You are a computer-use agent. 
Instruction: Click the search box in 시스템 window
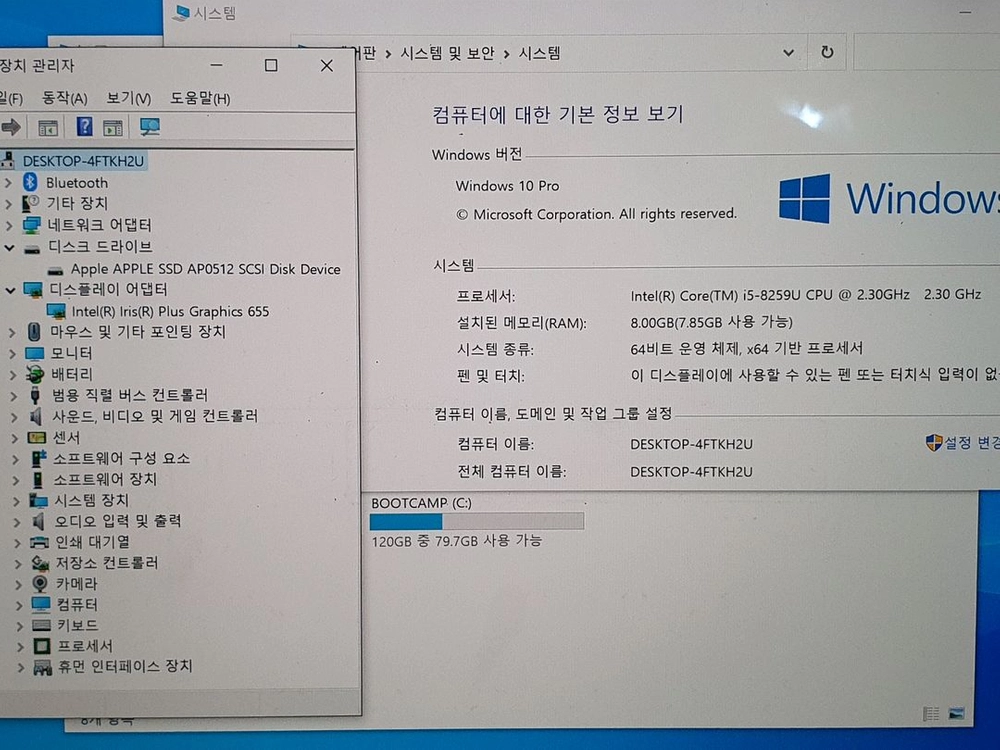(x=926, y=52)
